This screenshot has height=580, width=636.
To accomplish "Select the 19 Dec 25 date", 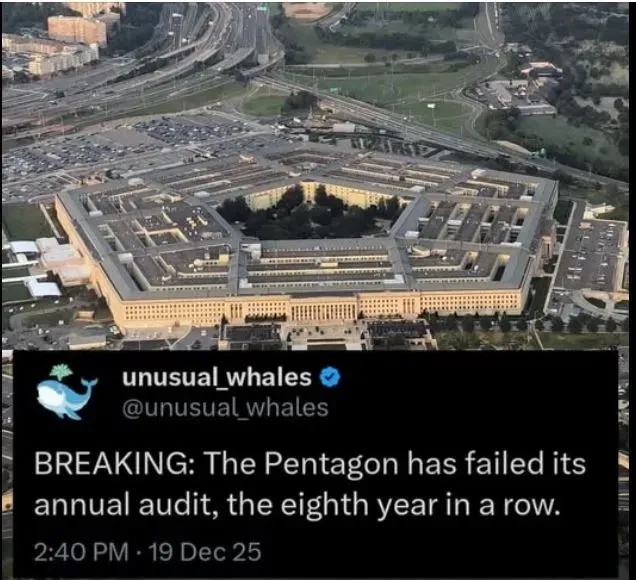I will pyautogui.click(x=205, y=552).
